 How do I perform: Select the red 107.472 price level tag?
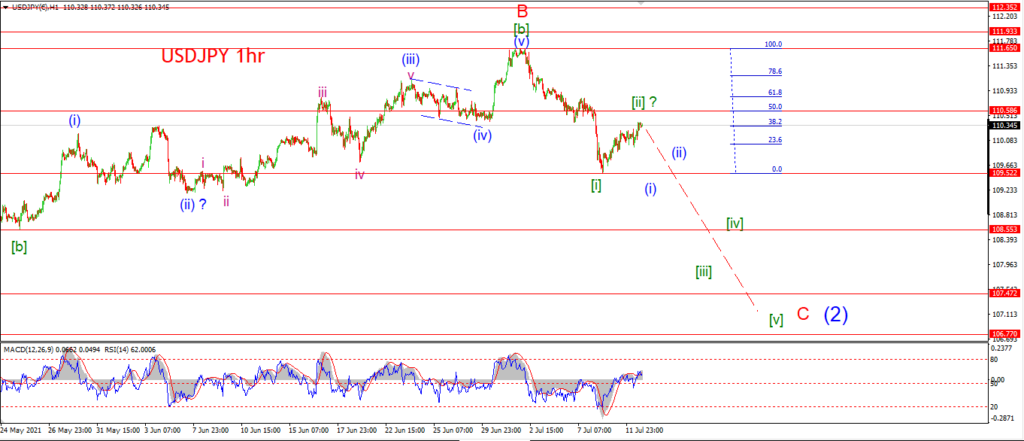pyautogui.click(x=1005, y=293)
